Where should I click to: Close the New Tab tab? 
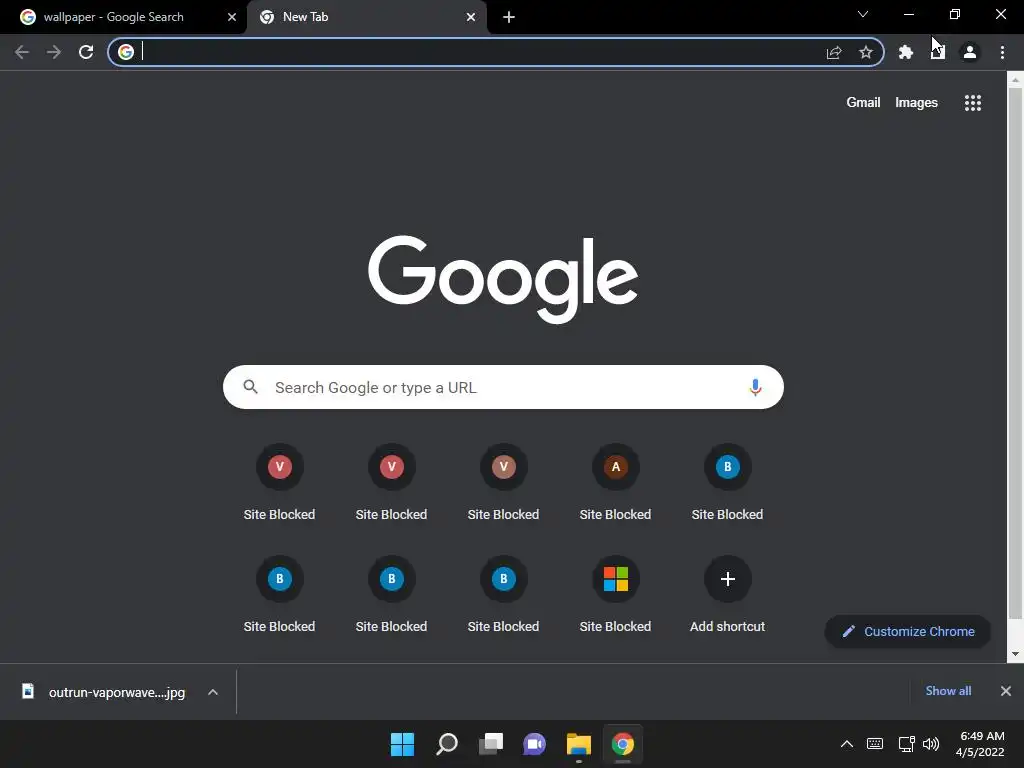pos(471,17)
